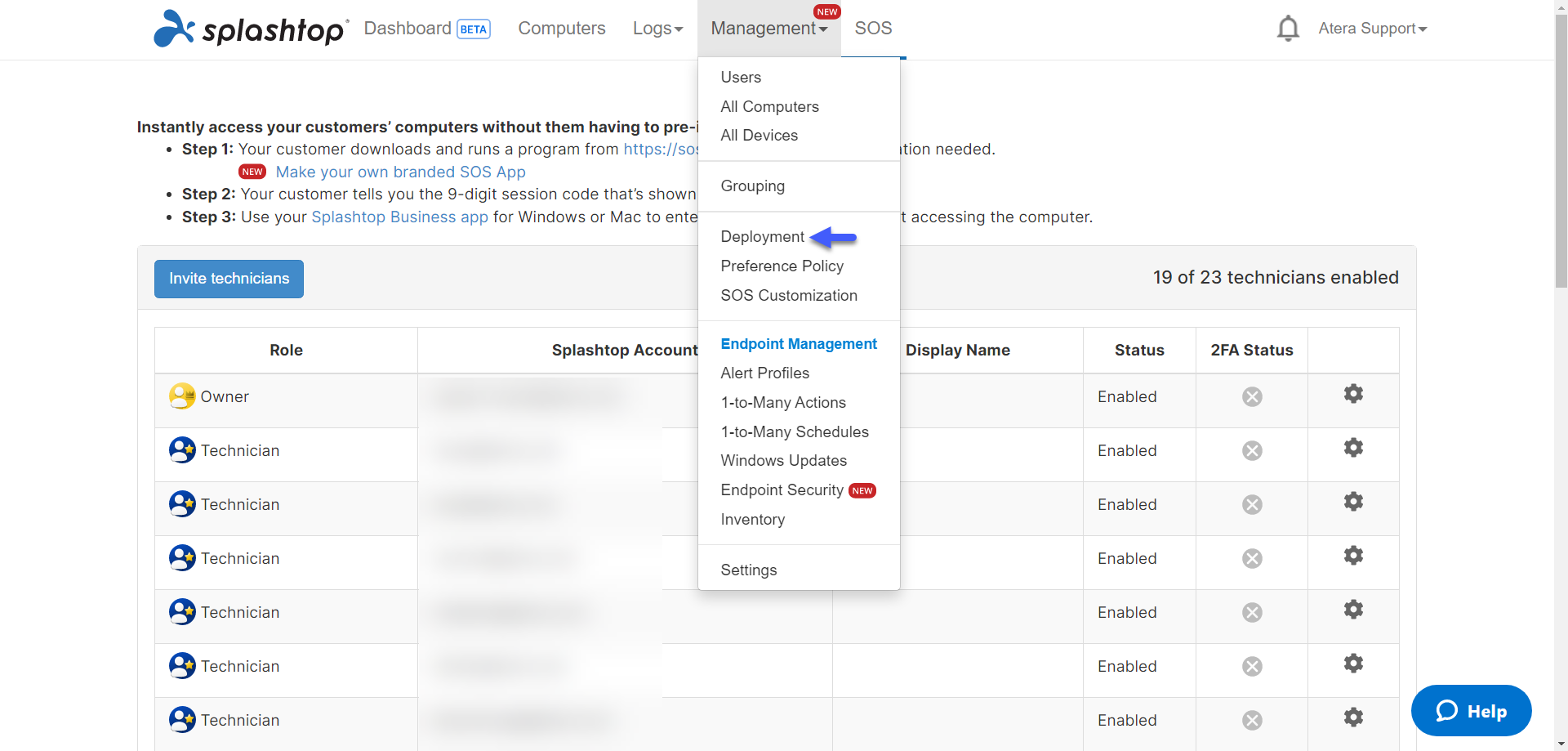The width and height of the screenshot is (1568, 751).
Task: Select Users from Management menu
Action: click(741, 78)
